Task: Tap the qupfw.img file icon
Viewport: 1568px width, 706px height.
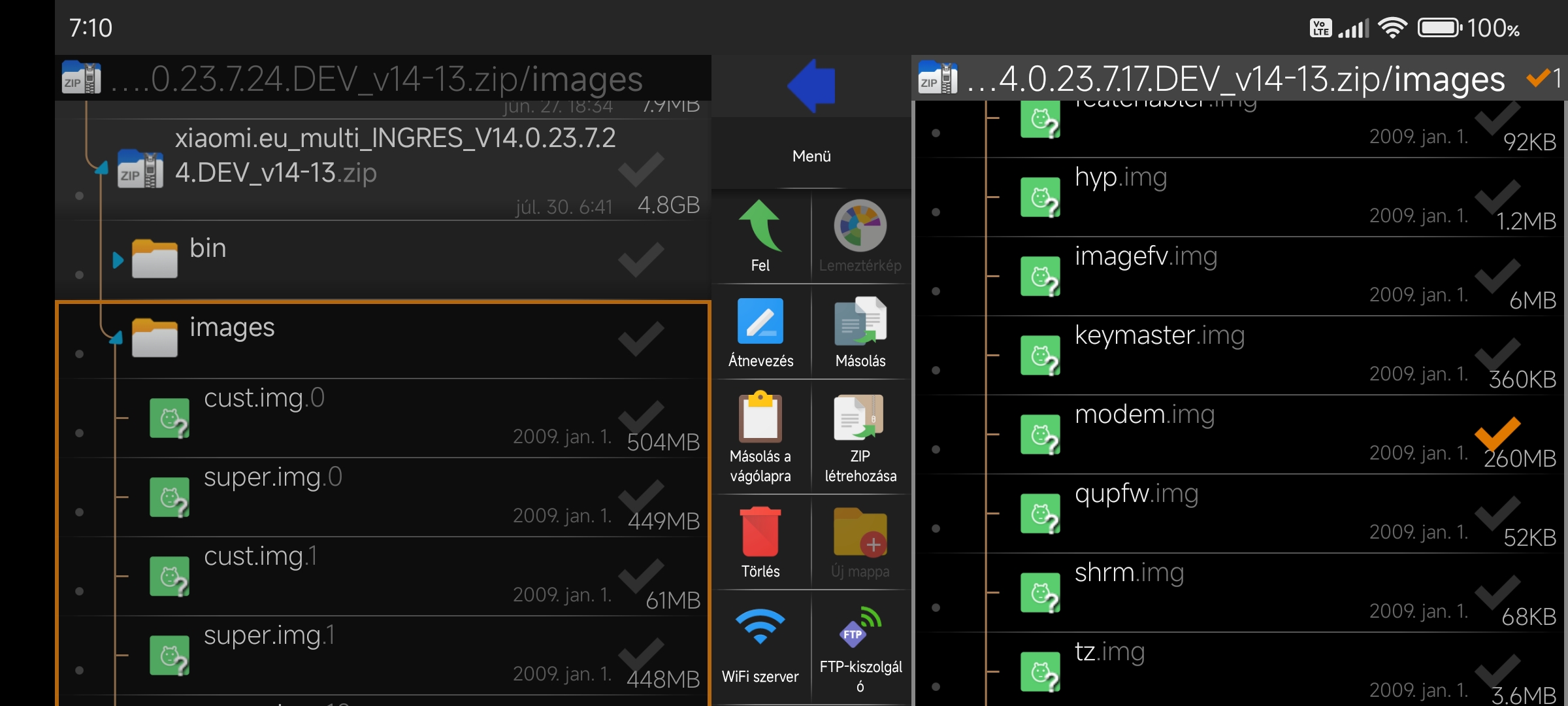Action: click(x=1040, y=514)
